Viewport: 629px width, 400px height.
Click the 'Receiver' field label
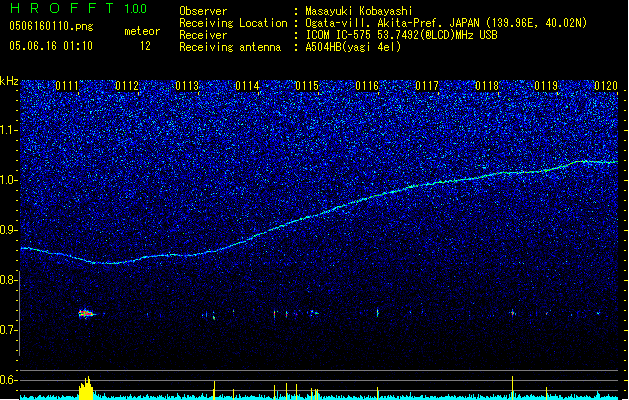point(203,35)
